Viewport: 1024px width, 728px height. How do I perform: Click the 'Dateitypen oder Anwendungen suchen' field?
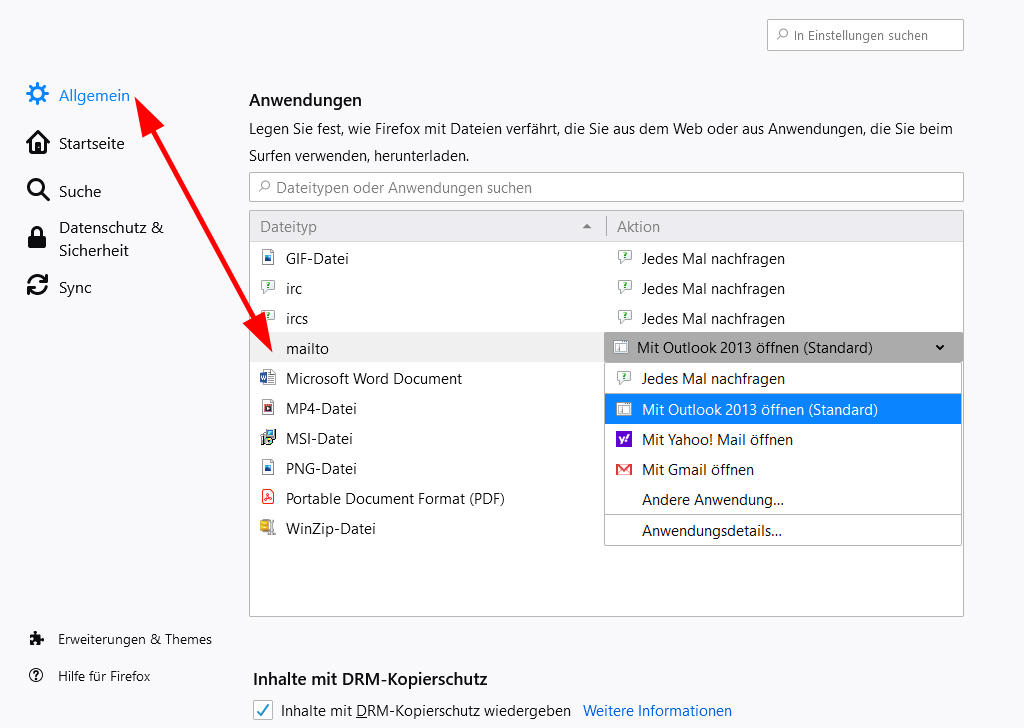point(606,187)
